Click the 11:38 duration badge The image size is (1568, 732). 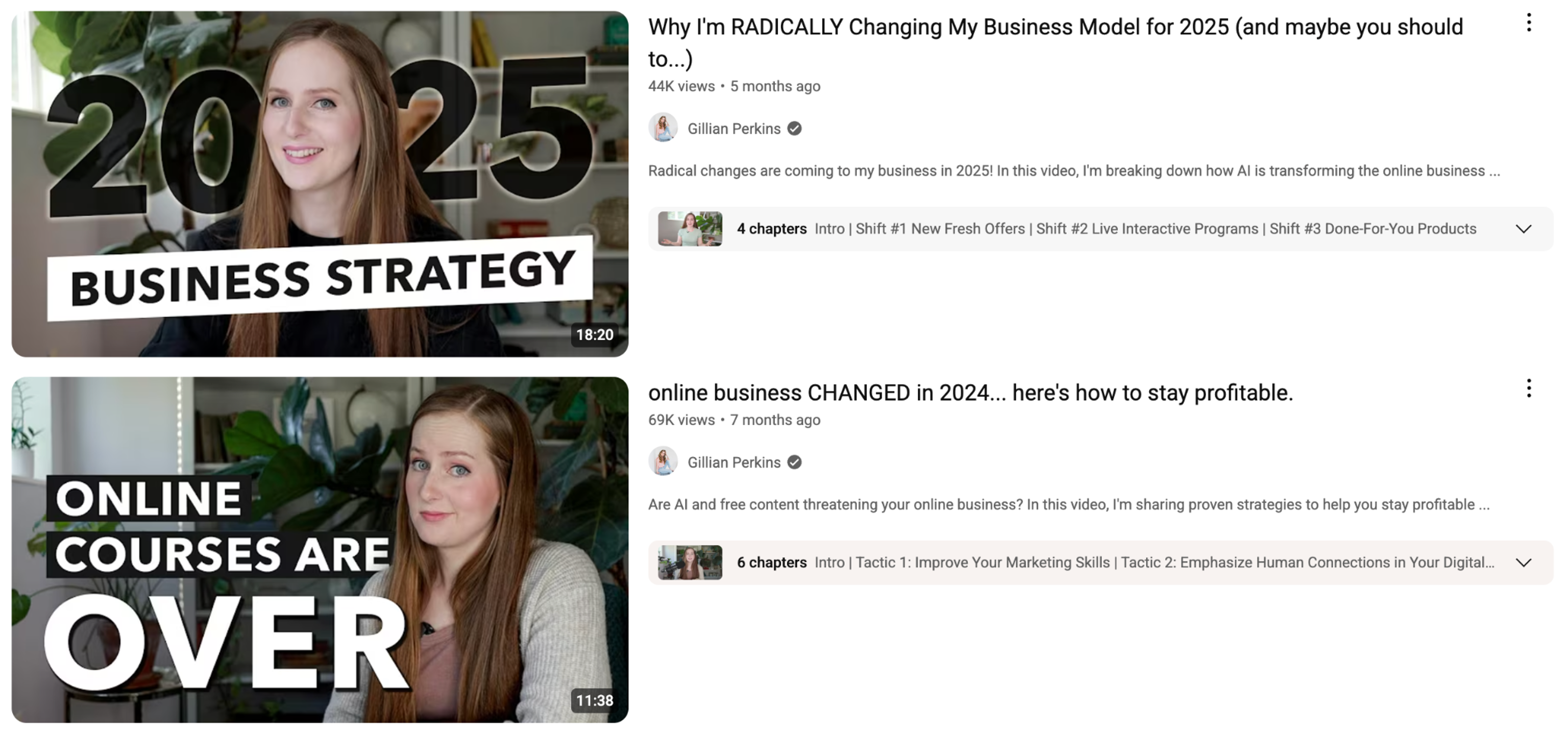(595, 701)
